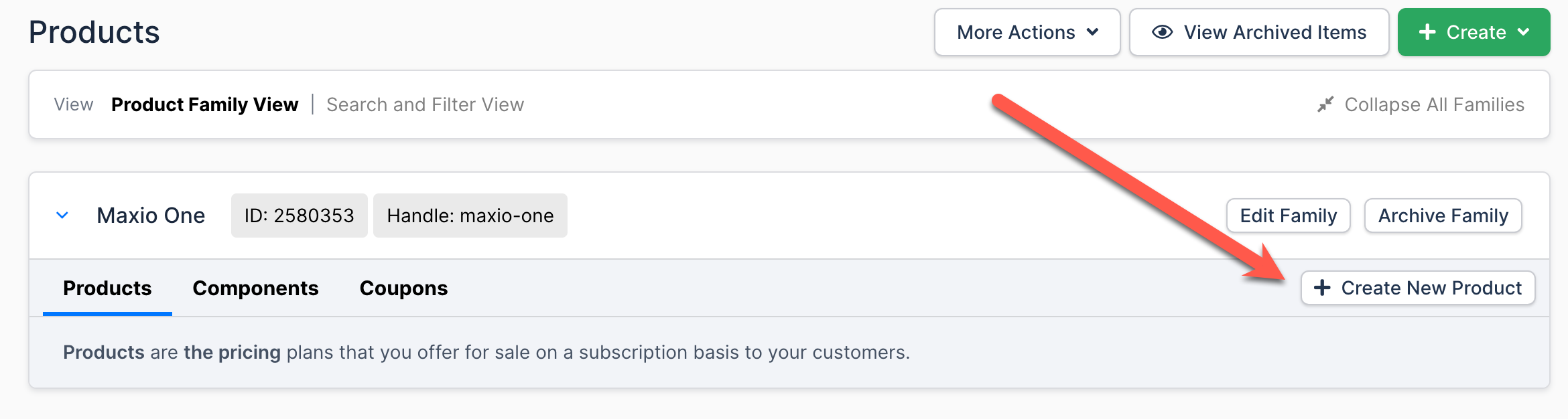Click the plus icon in Create New Product
This screenshot has width=1568, height=419.
[x=1322, y=288]
